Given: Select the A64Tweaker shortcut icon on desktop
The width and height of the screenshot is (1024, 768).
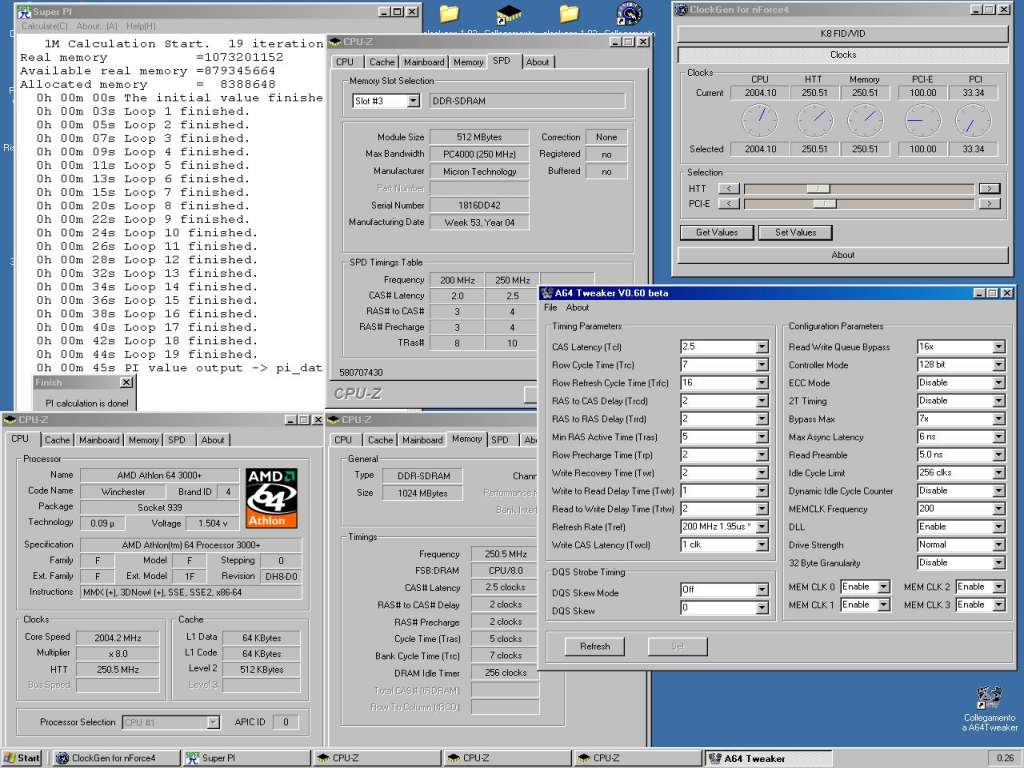Looking at the screenshot, I should [989, 697].
